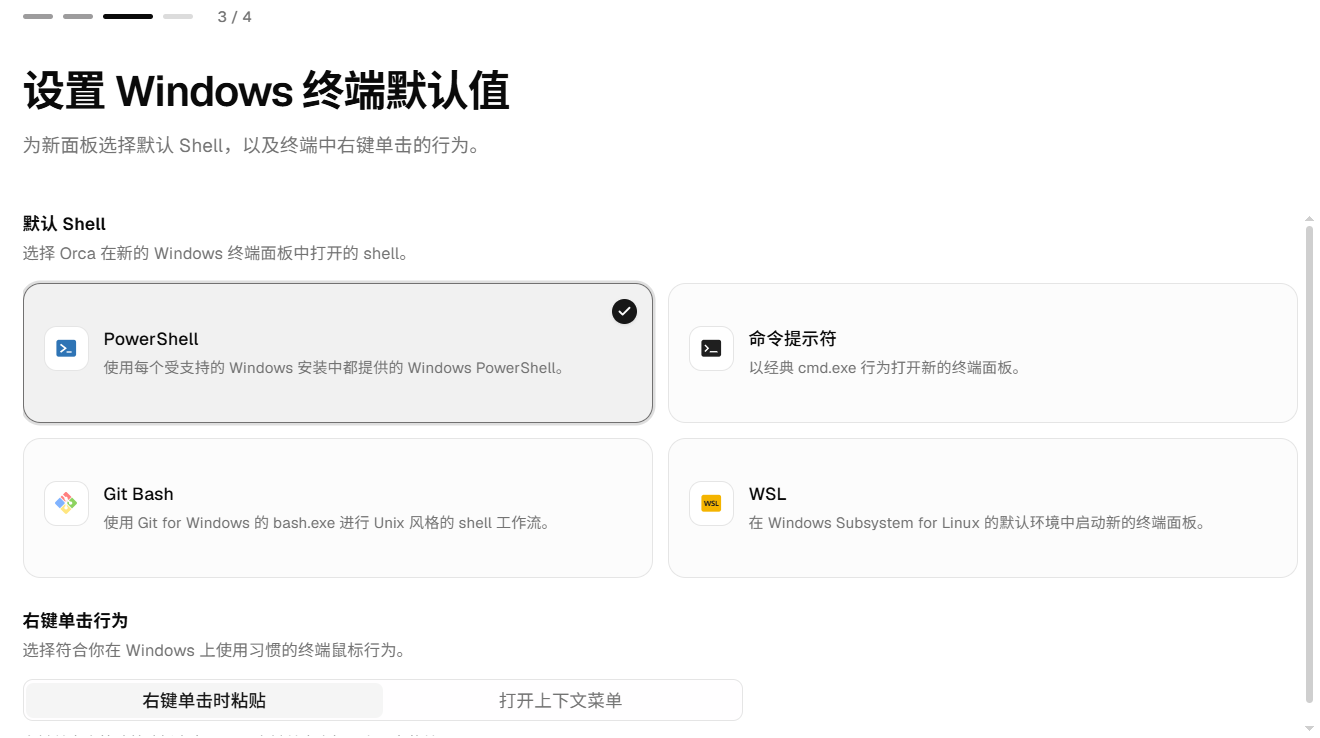Click the 右键单击行为 section label
This screenshot has height=738, width=1320.
75,621
